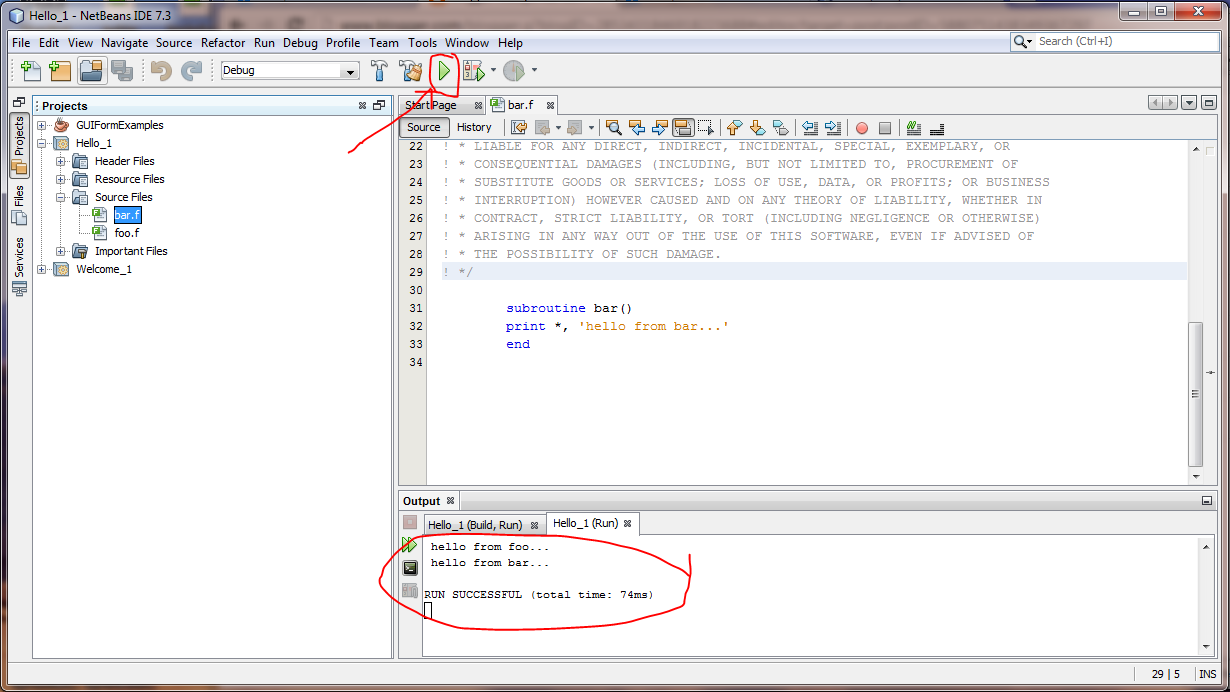Toggle rectangular selection mode

[x=705, y=127]
